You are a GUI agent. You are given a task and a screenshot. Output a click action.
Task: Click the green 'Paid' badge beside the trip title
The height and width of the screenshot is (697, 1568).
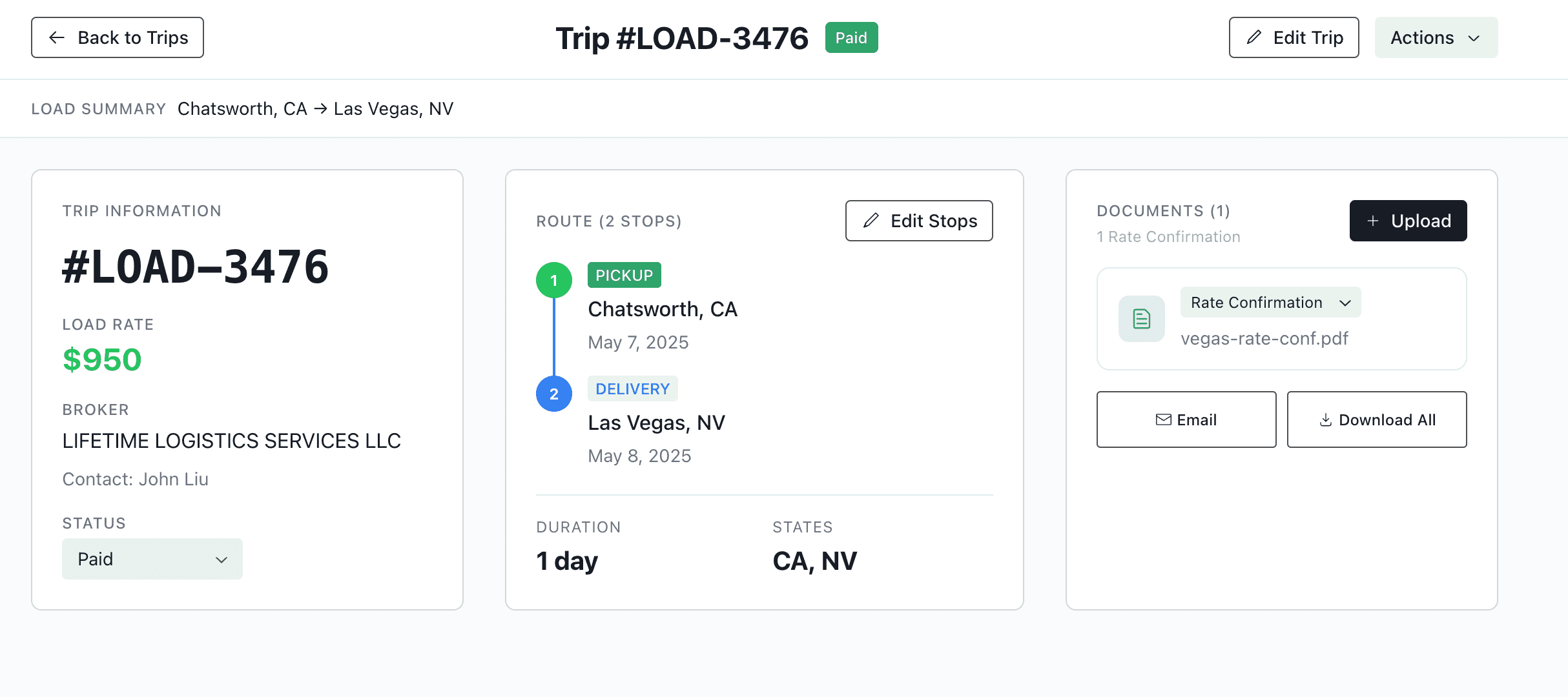[851, 37]
